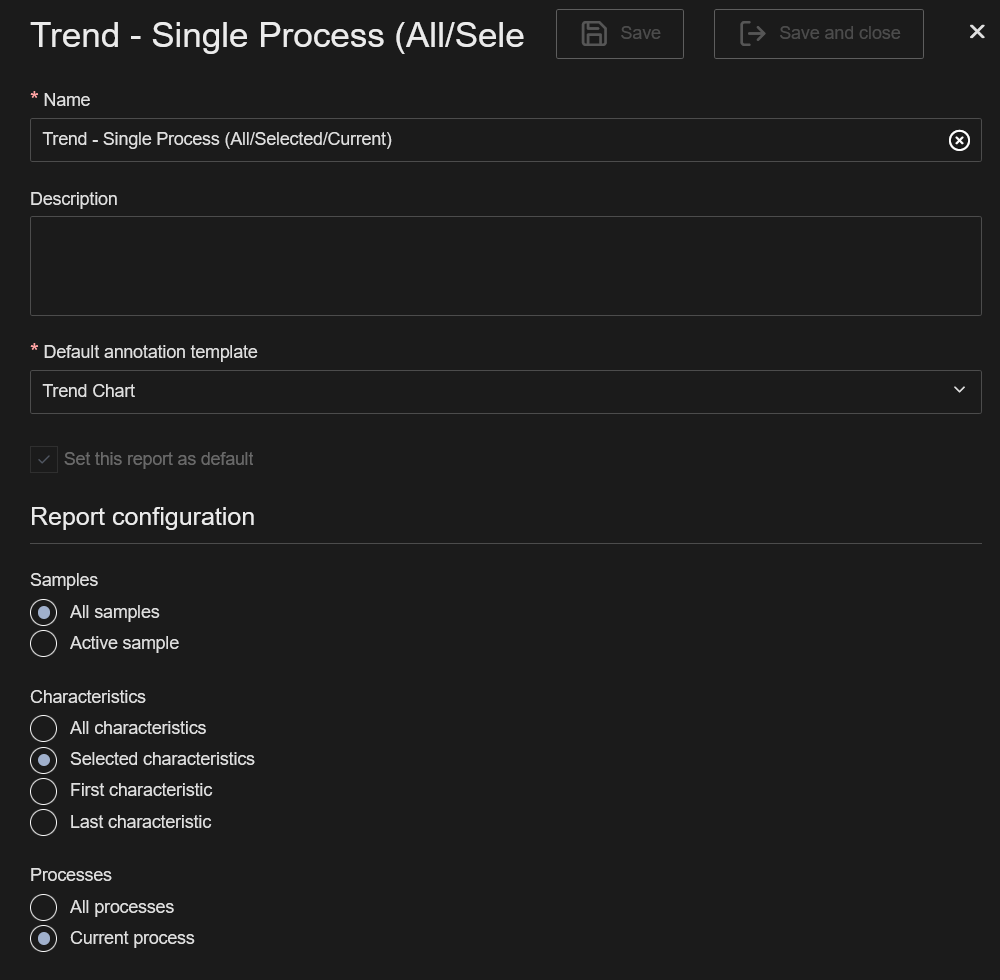The height and width of the screenshot is (980, 1000).
Task: Select All processes radio button
Action: tap(44, 907)
